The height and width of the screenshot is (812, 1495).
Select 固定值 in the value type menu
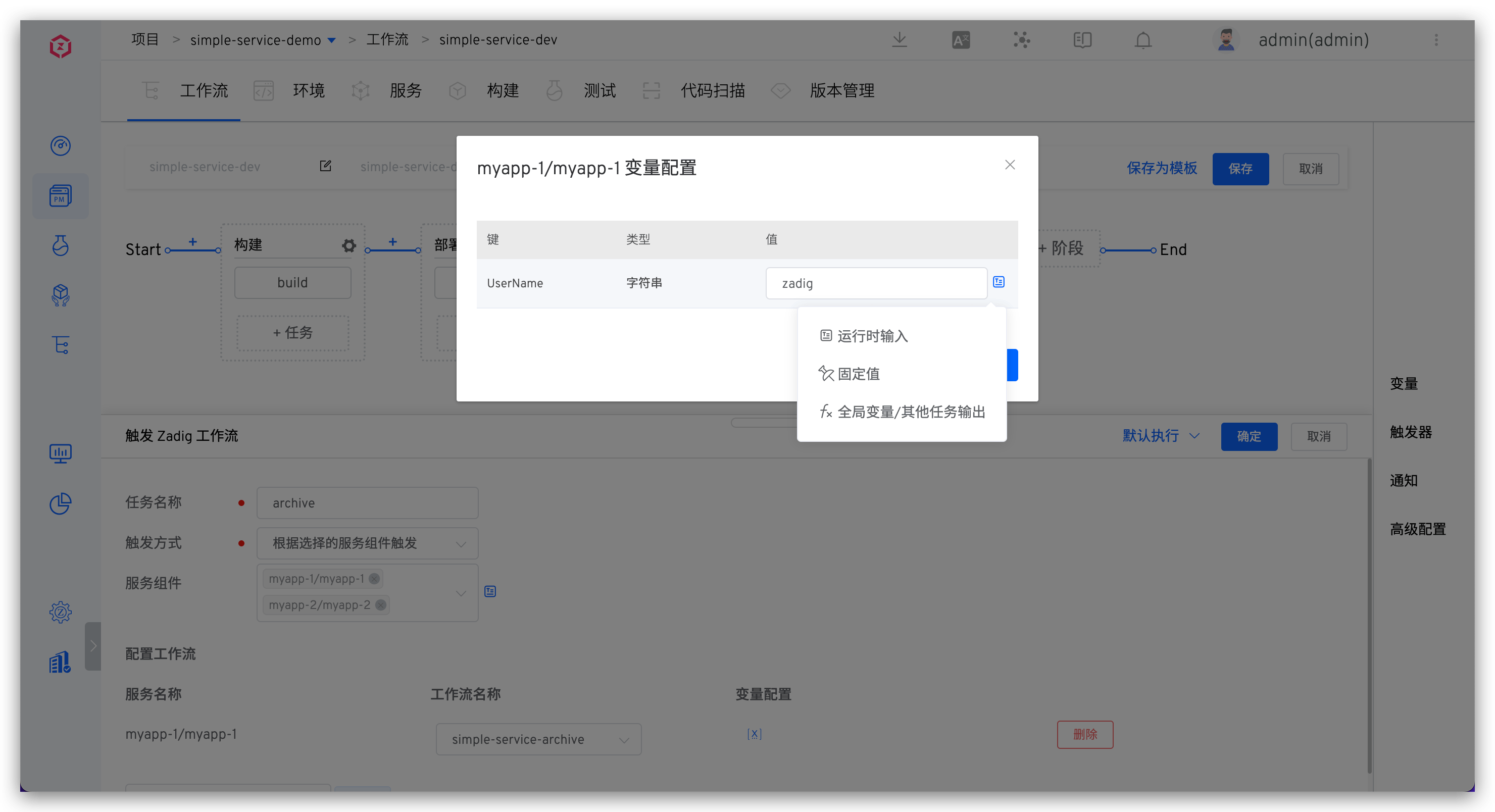pyautogui.click(x=858, y=374)
